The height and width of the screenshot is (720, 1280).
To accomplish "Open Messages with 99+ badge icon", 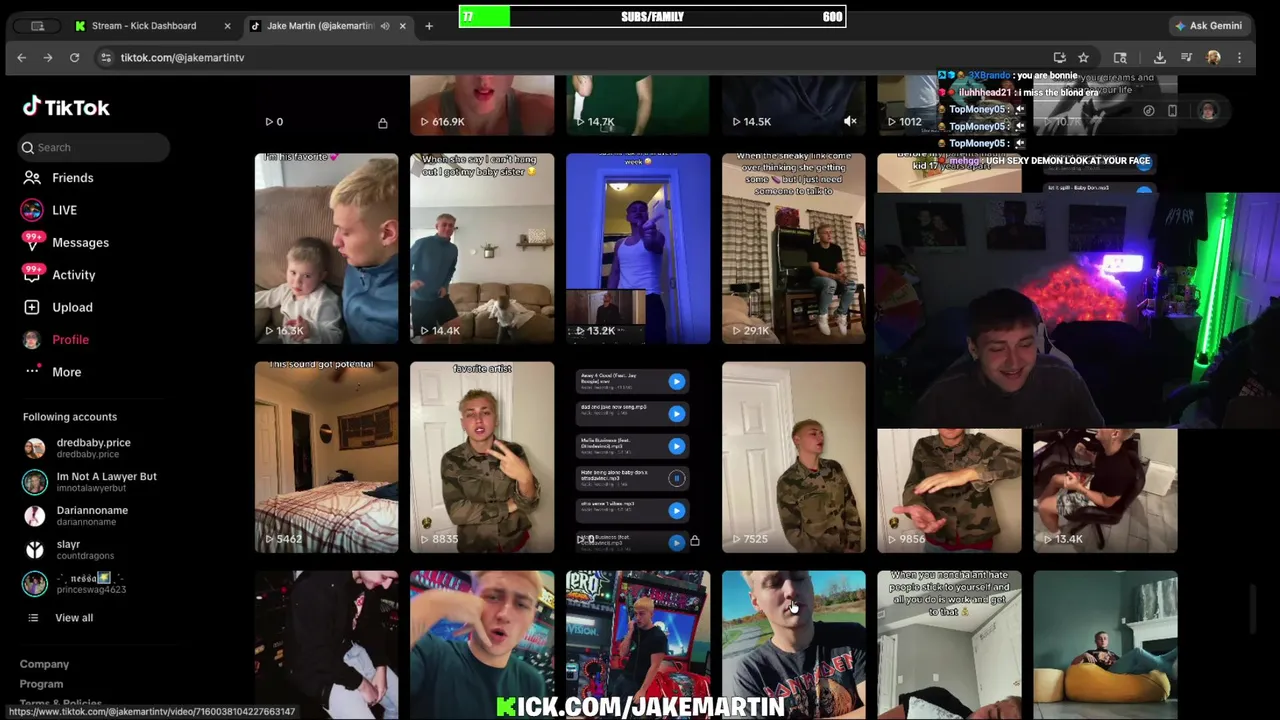I will point(33,242).
